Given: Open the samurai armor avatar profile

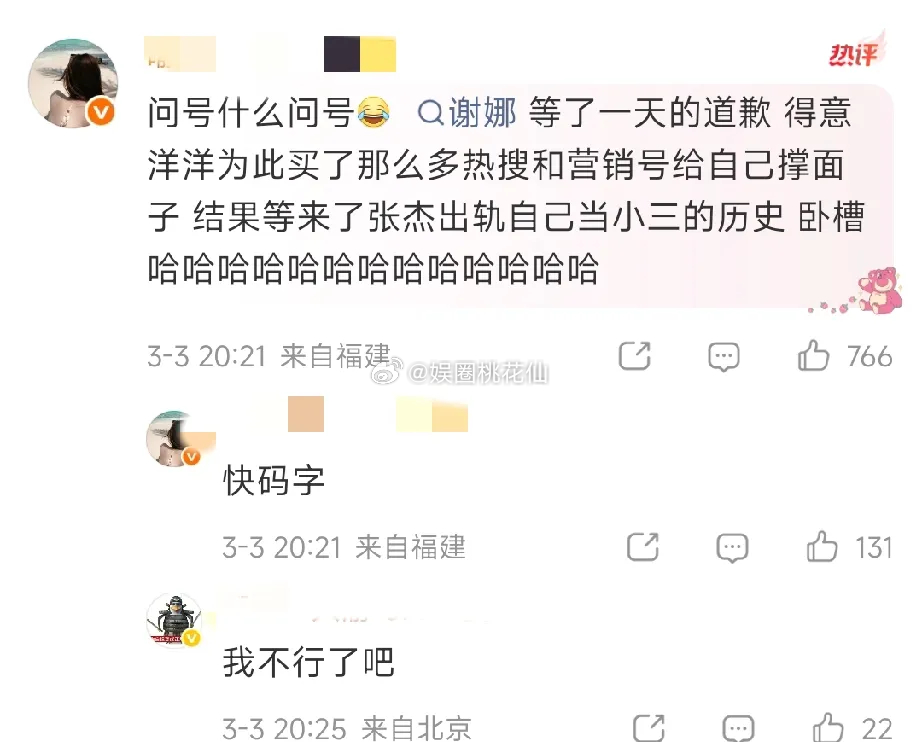Looking at the screenshot, I should tap(174, 621).
